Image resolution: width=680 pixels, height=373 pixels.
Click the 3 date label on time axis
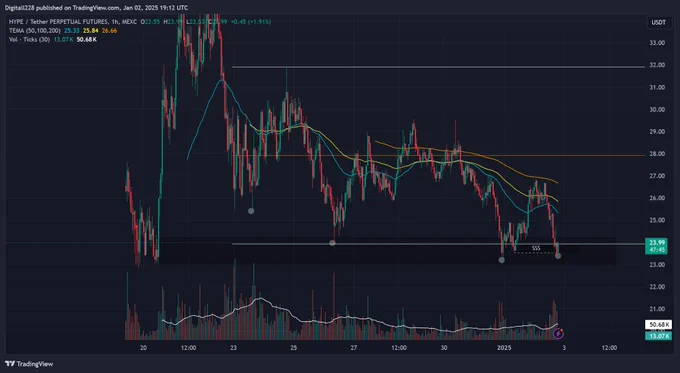click(x=564, y=348)
